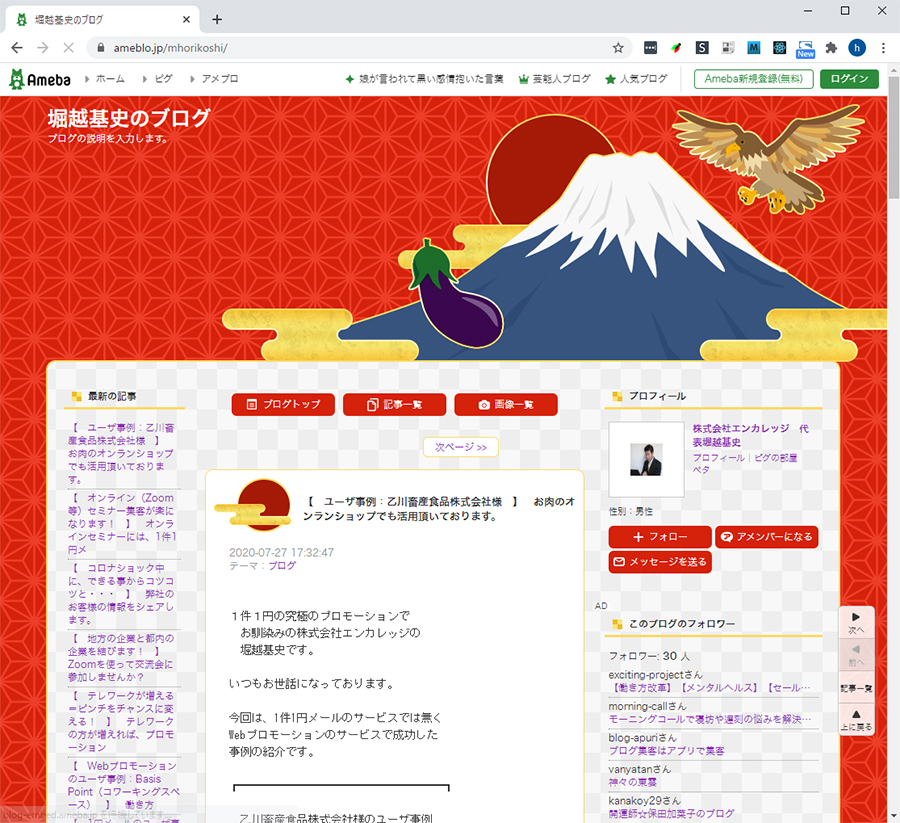Click the browser forward arrow
The image size is (900, 823).
coord(43,48)
